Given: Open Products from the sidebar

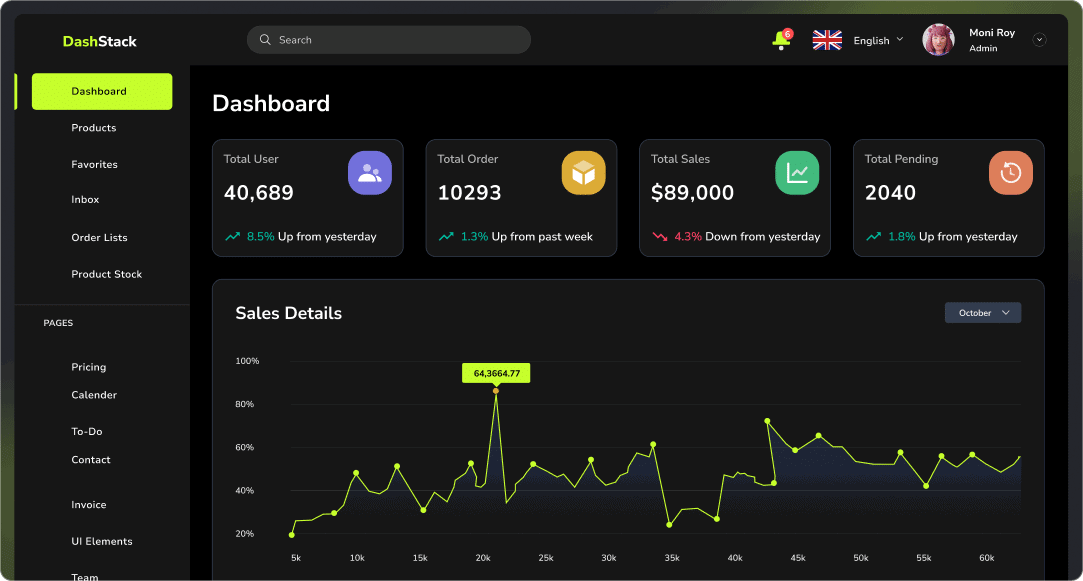Looking at the screenshot, I should coord(94,128).
